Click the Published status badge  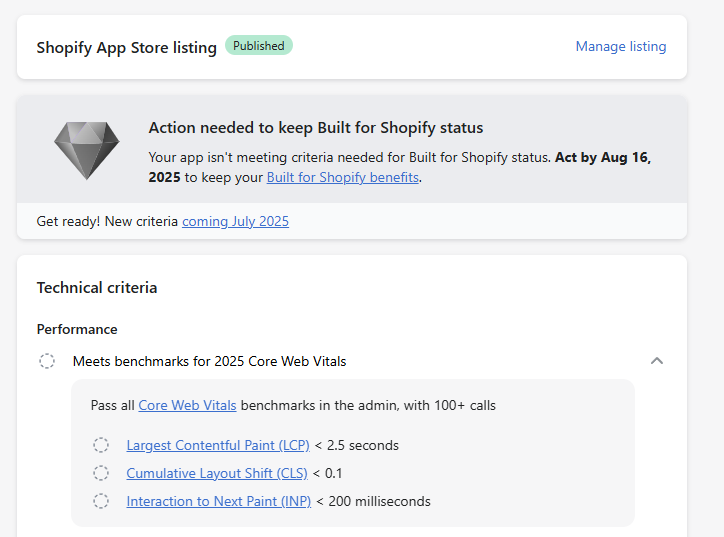pos(259,46)
